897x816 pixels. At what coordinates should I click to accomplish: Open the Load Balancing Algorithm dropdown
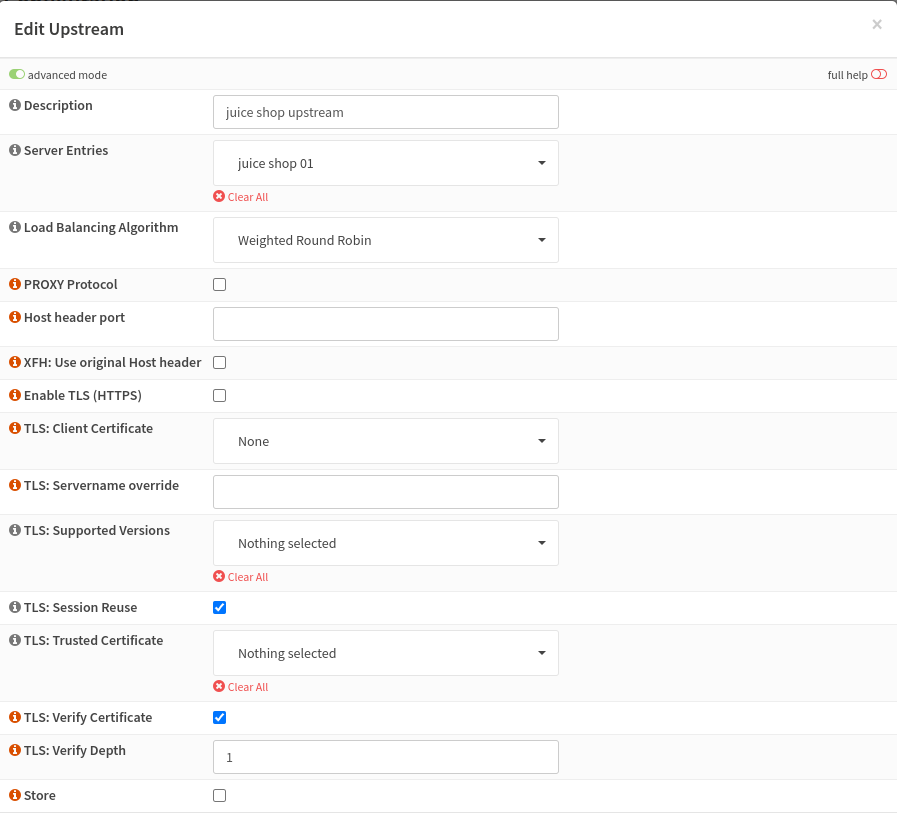tap(385, 240)
